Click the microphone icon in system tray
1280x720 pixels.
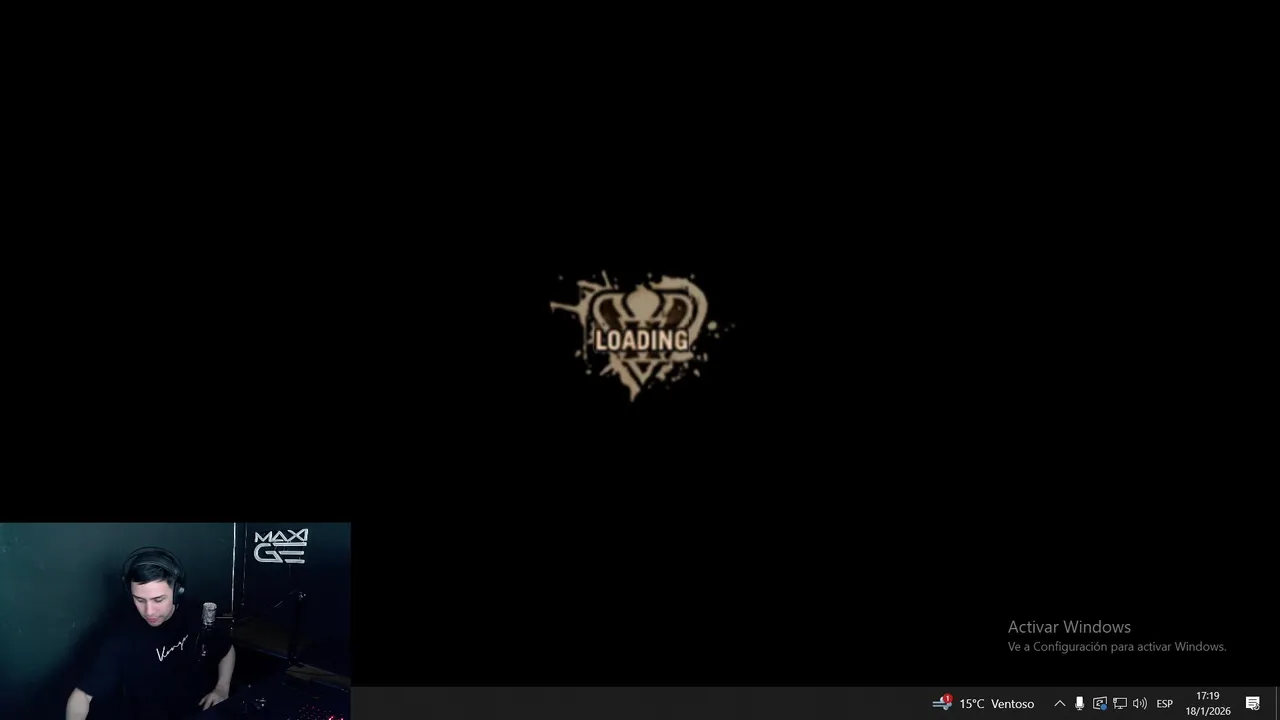tap(1079, 704)
